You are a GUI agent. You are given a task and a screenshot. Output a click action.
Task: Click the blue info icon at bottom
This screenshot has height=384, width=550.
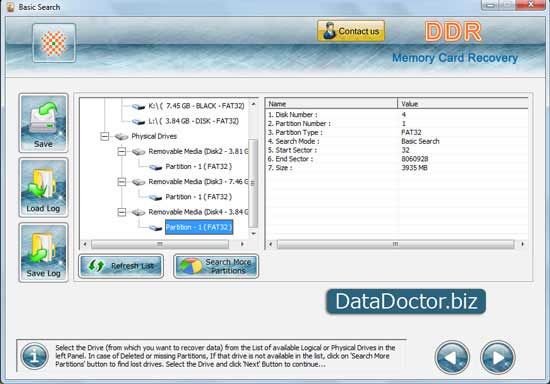(x=34, y=356)
